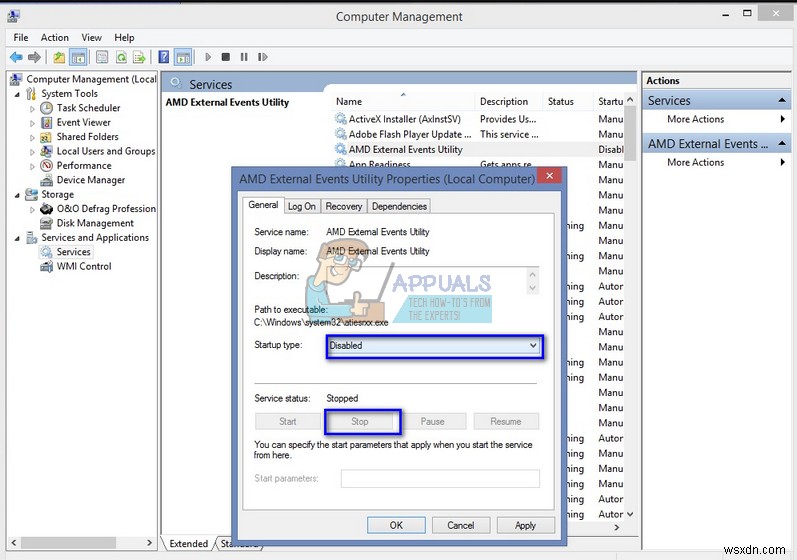The height and width of the screenshot is (560, 797).
Task: Collapse the Storage tree node
Action: click(x=17, y=195)
